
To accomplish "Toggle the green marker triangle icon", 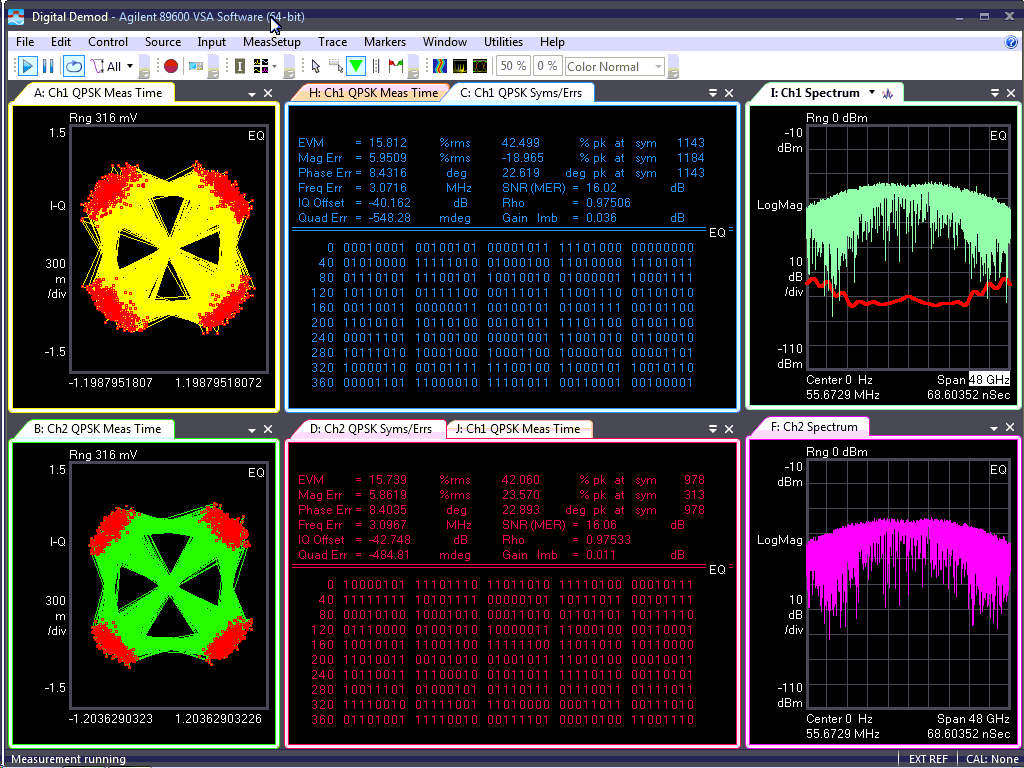I will tap(356, 66).
